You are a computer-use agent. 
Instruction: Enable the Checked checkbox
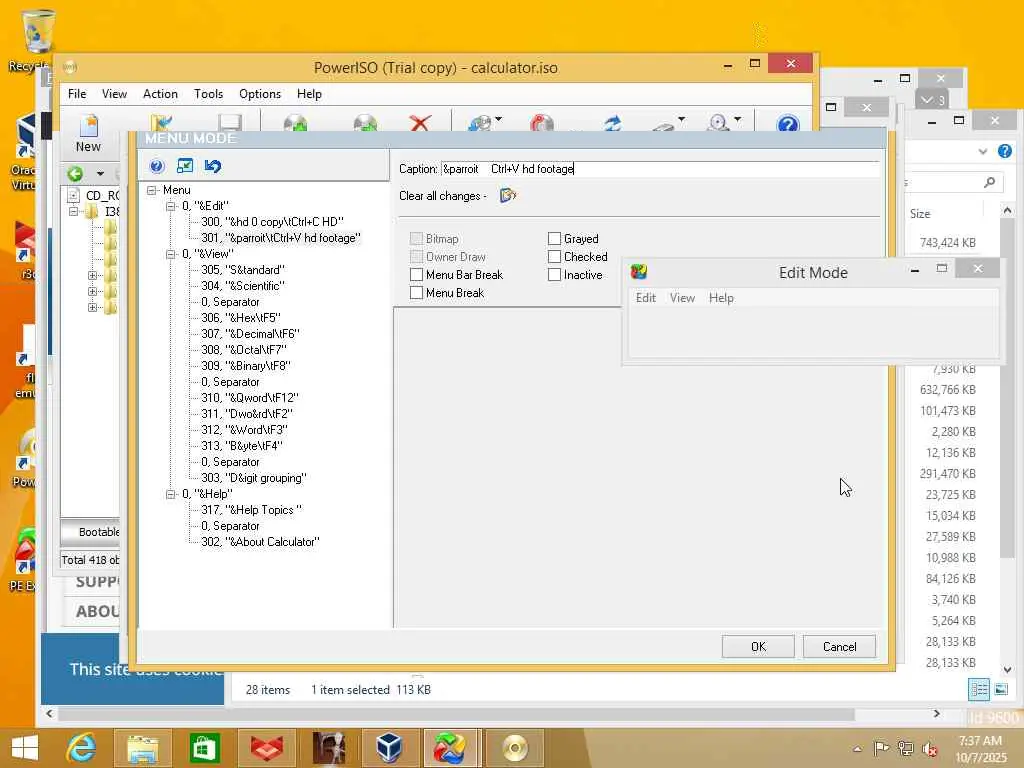[554, 257]
